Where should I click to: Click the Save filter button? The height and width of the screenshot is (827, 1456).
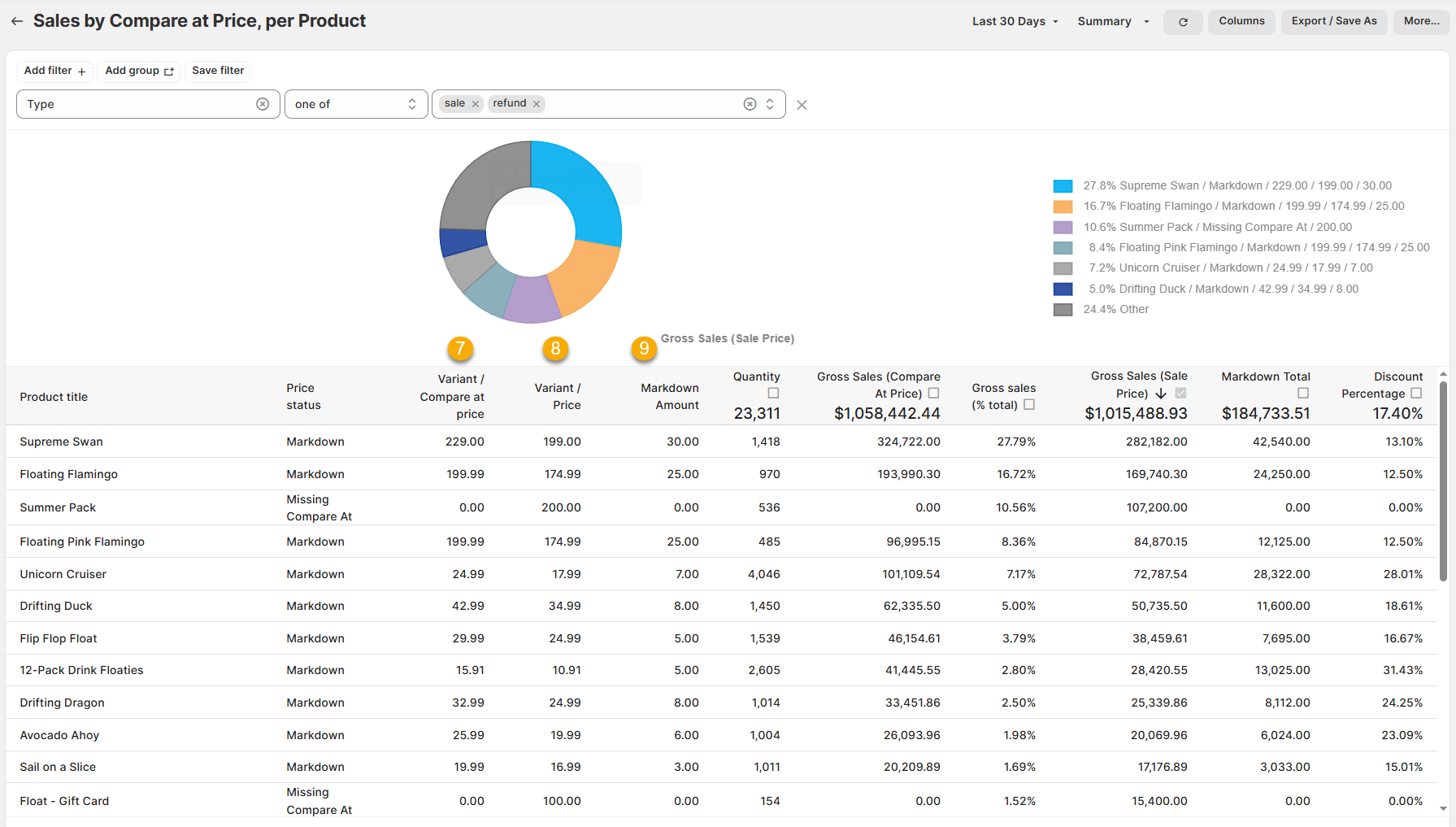pos(218,71)
